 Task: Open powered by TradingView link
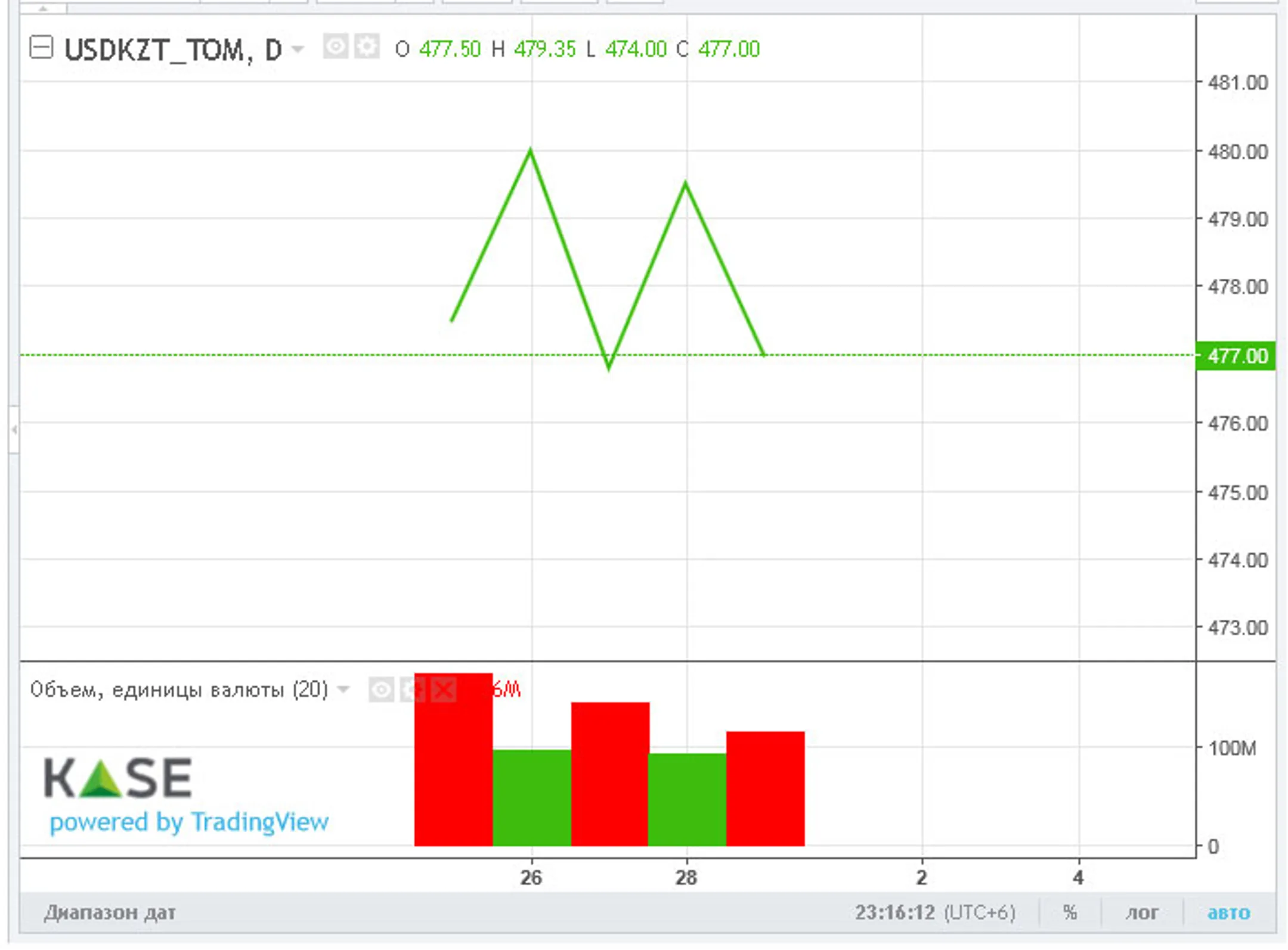[189, 822]
